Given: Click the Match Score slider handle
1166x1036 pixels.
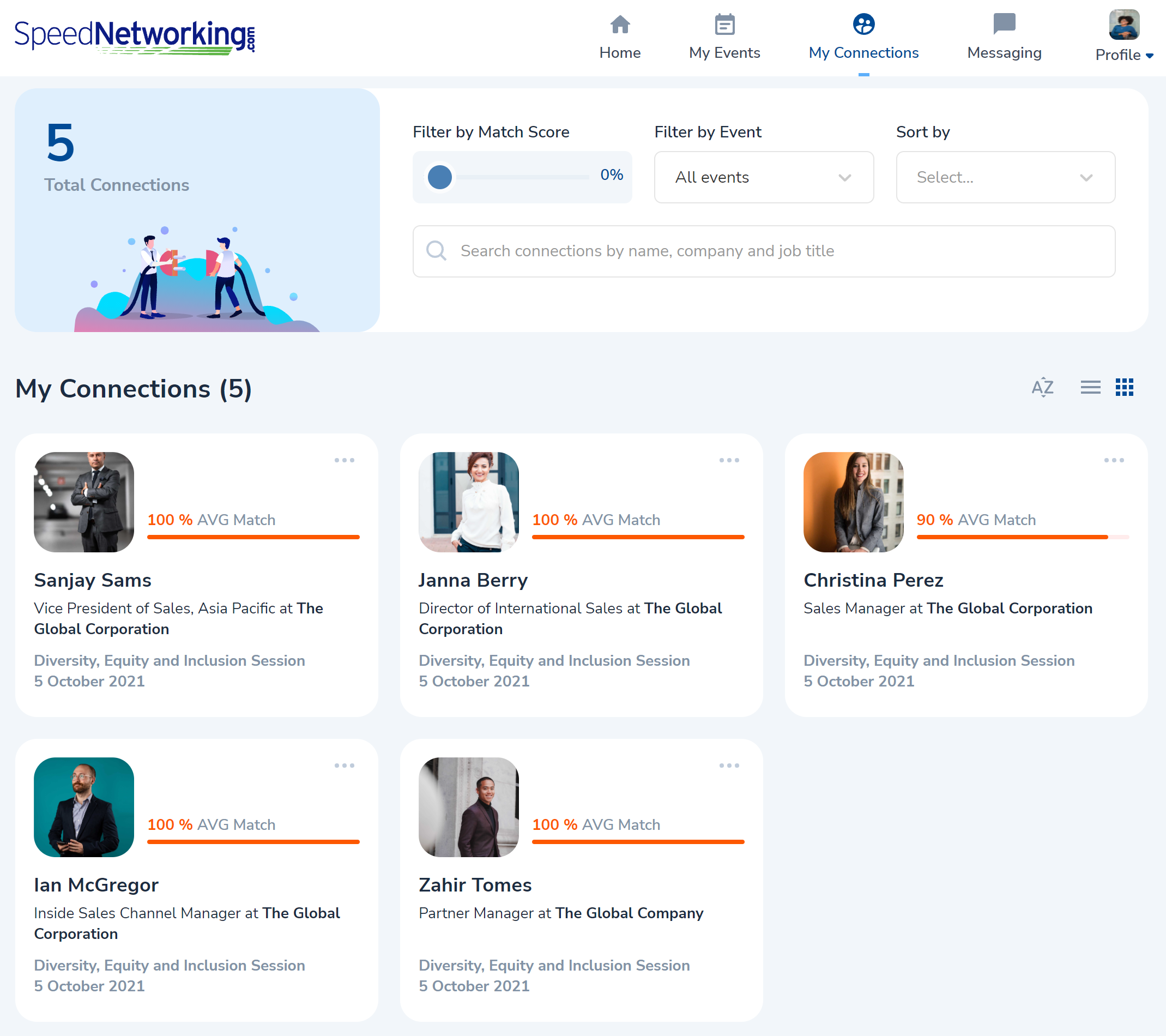Looking at the screenshot, I should (x=440, y=177).
